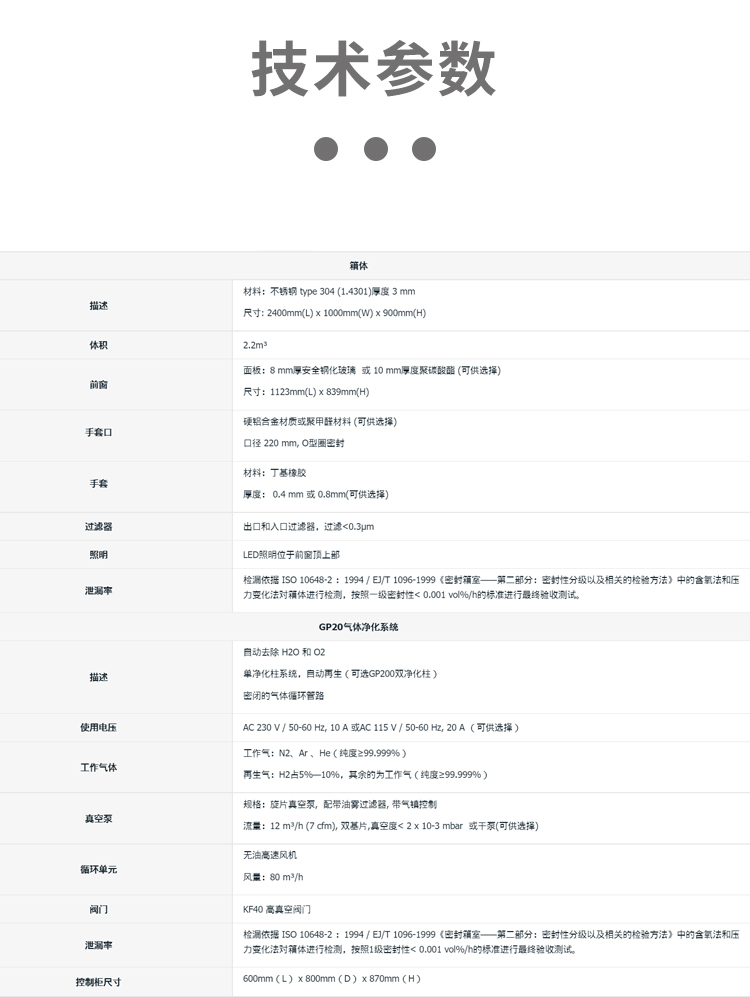Click the 循环单元 row label

click(x=98, y=869)
